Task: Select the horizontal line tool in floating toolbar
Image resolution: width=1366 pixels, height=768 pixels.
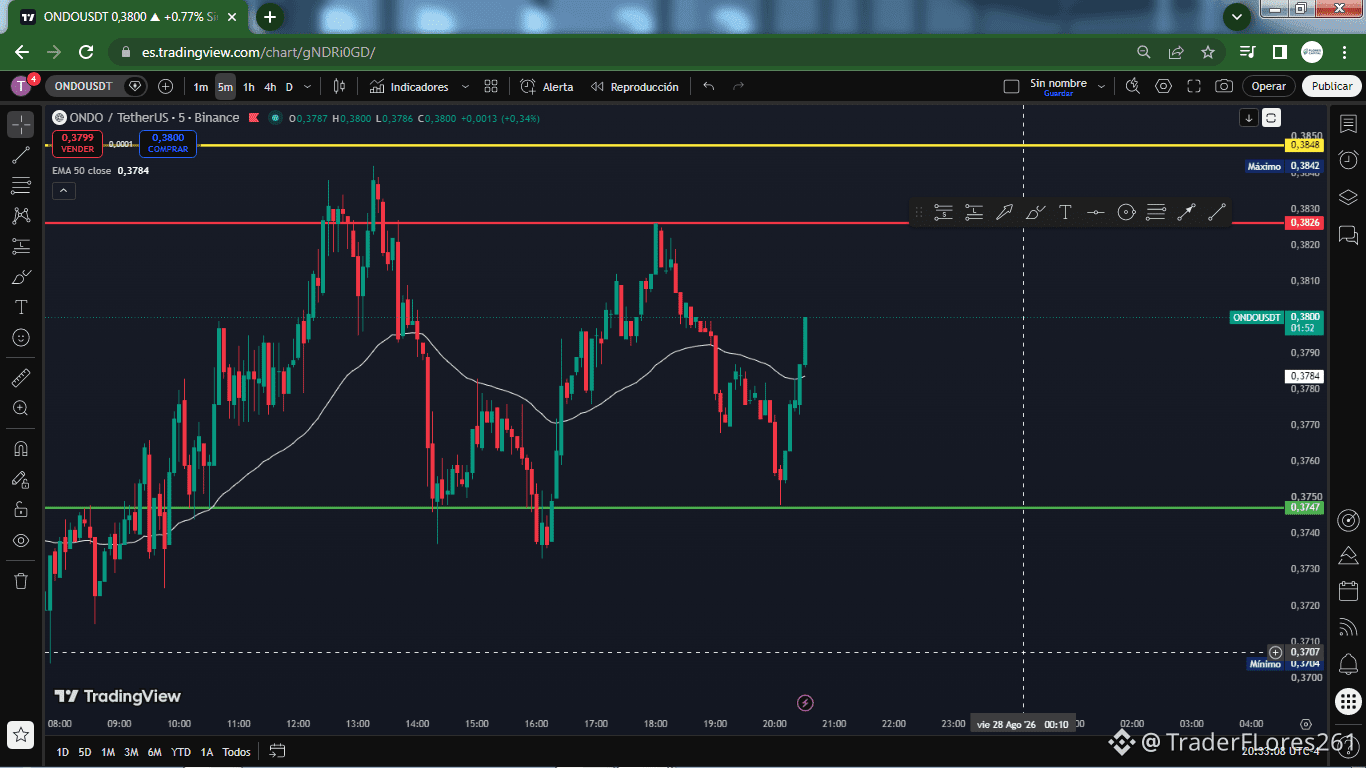Action: pos(1096,212)
